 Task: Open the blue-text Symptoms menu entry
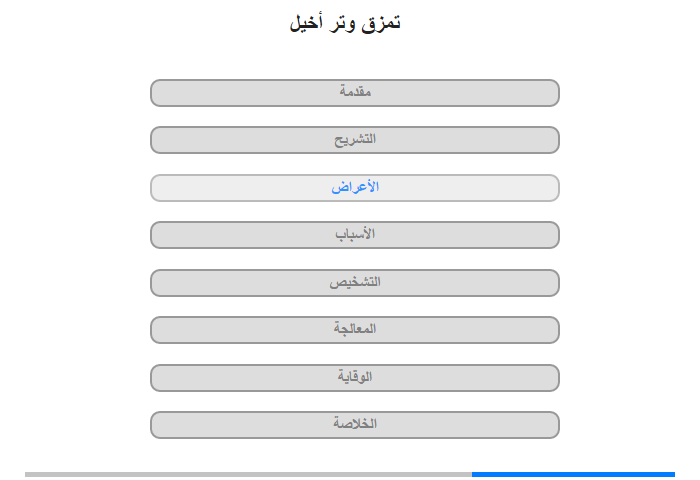coord(355,188)
